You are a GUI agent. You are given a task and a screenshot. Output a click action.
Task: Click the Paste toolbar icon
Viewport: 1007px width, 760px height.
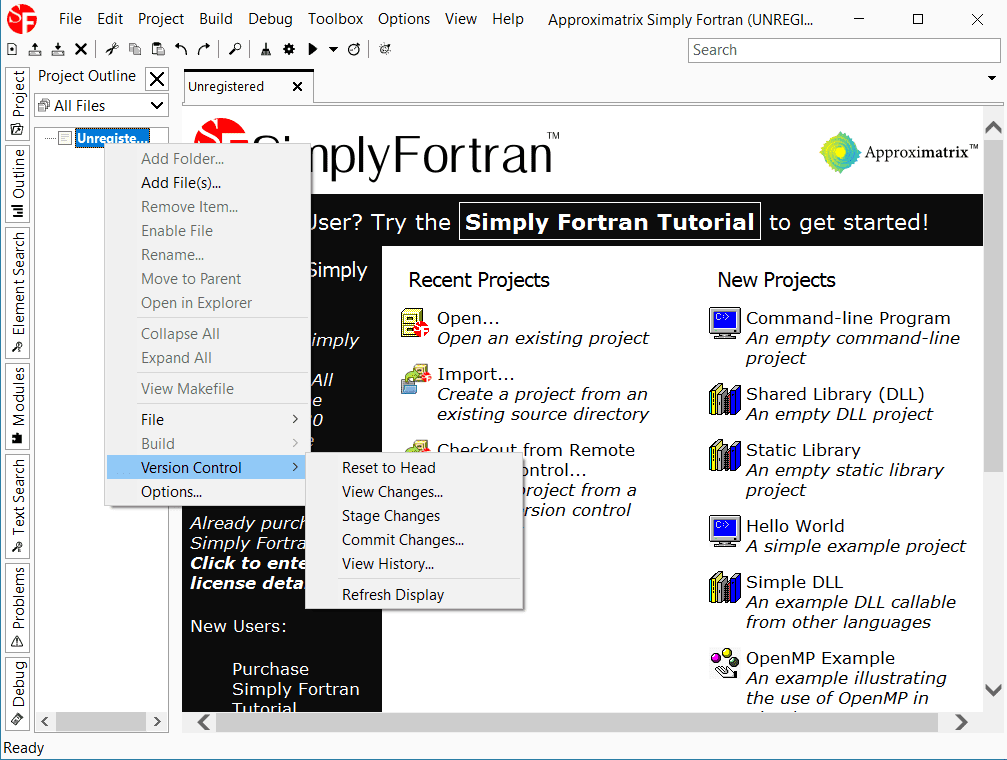pos(158,49)
